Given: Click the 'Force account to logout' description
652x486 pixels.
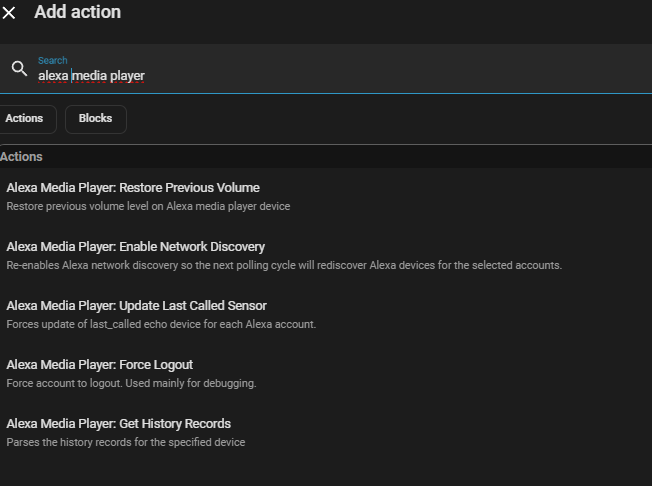Looking at the screenshot, I should pos(131,384).
